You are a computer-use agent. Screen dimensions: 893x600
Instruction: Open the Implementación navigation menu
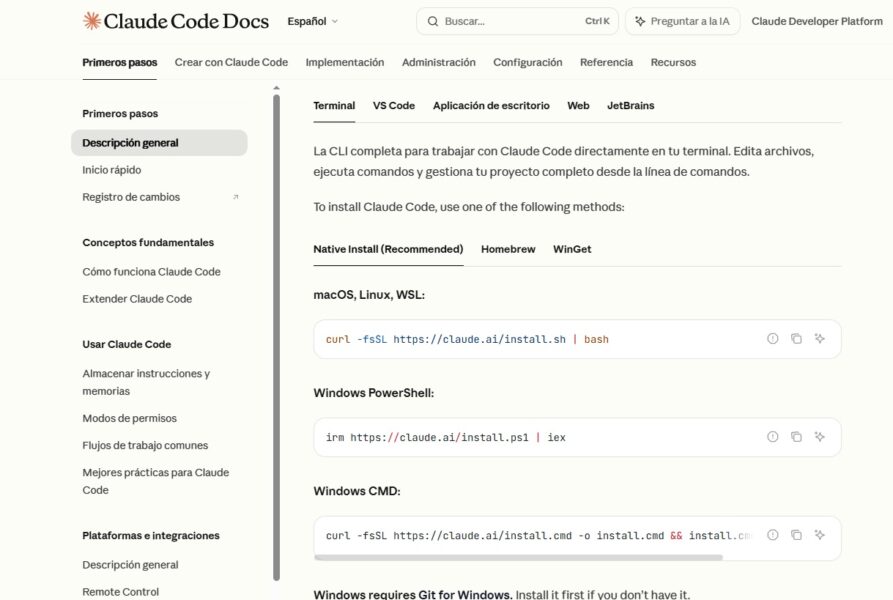345,62
